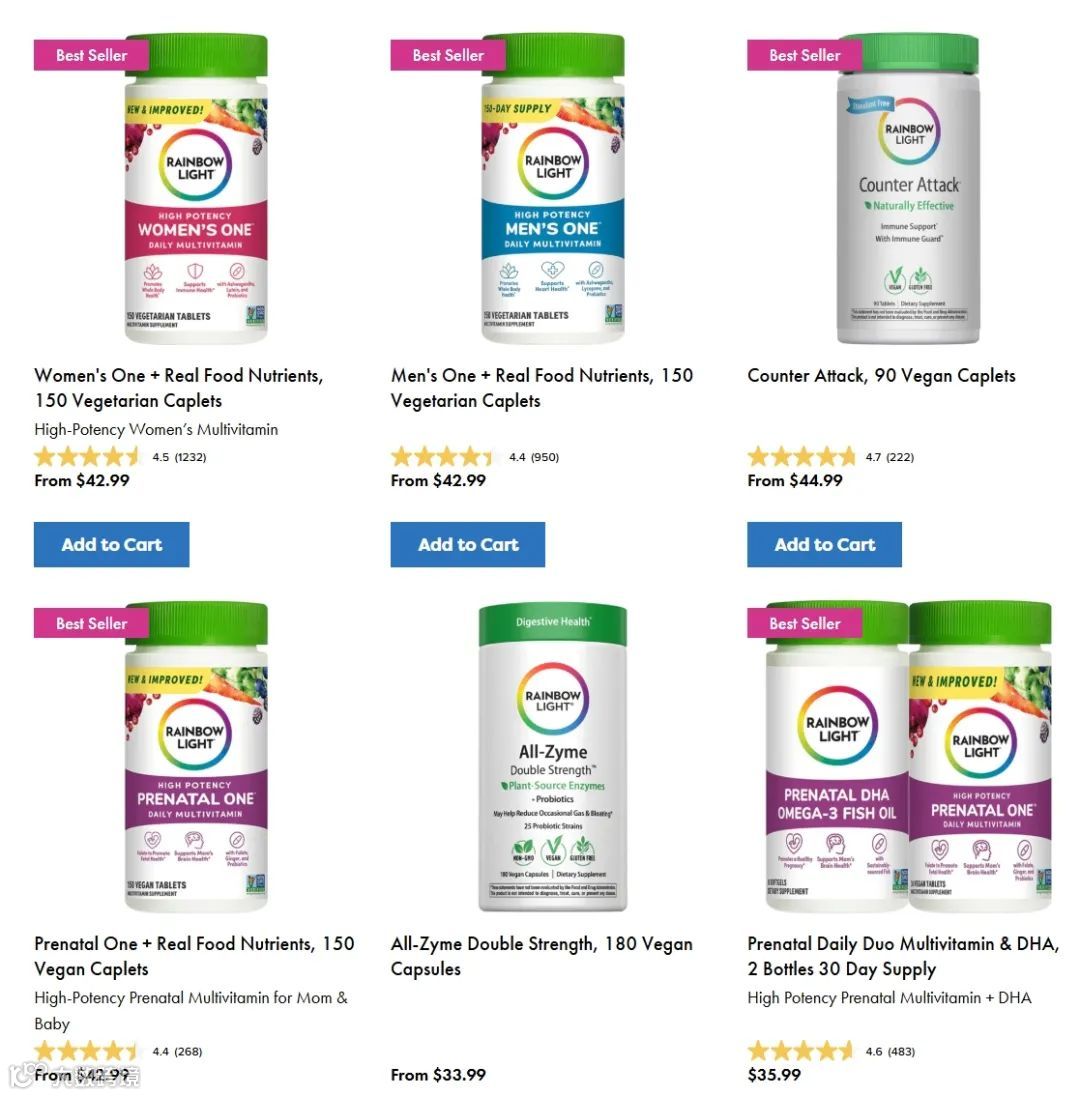Image resolution: width=1080 pixels, height=1096 pixels.
Task: Click Best Seller badge on Women's One
Action: click(x=92, y=55)
